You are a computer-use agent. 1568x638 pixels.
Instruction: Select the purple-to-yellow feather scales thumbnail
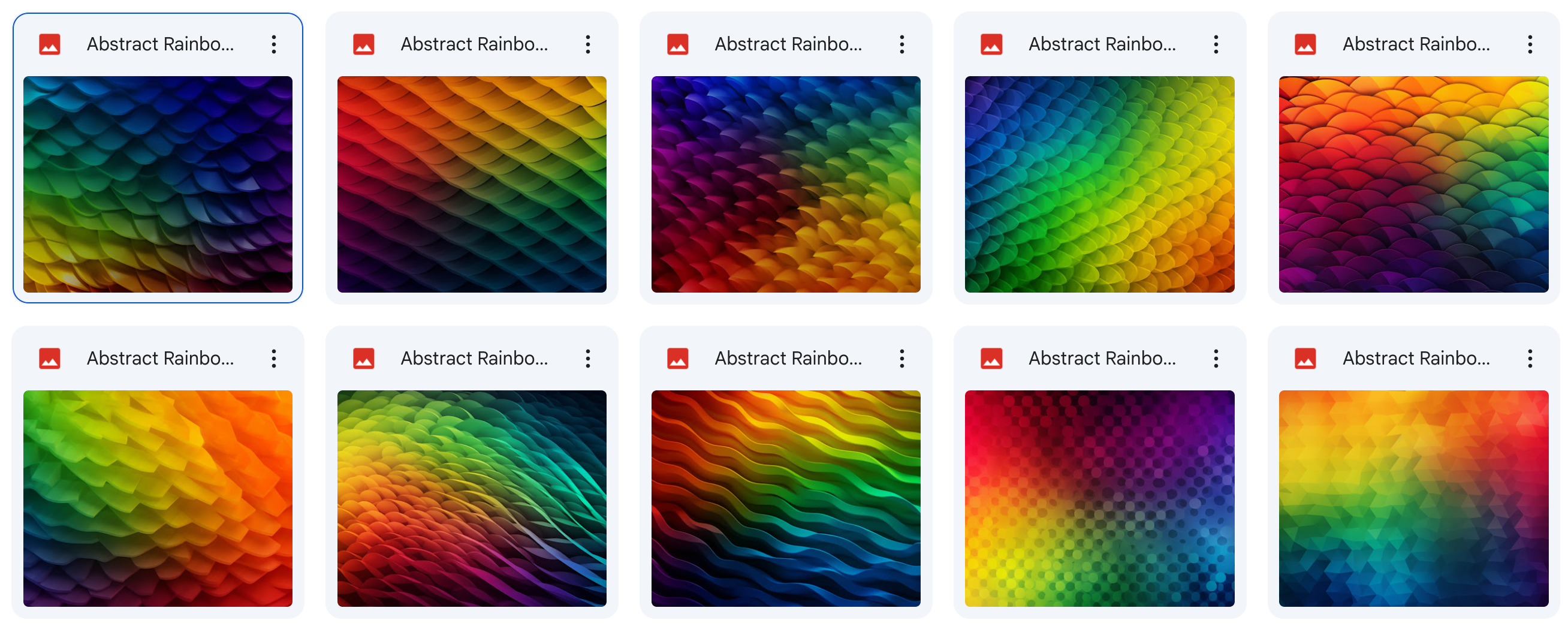pos(786,185)
